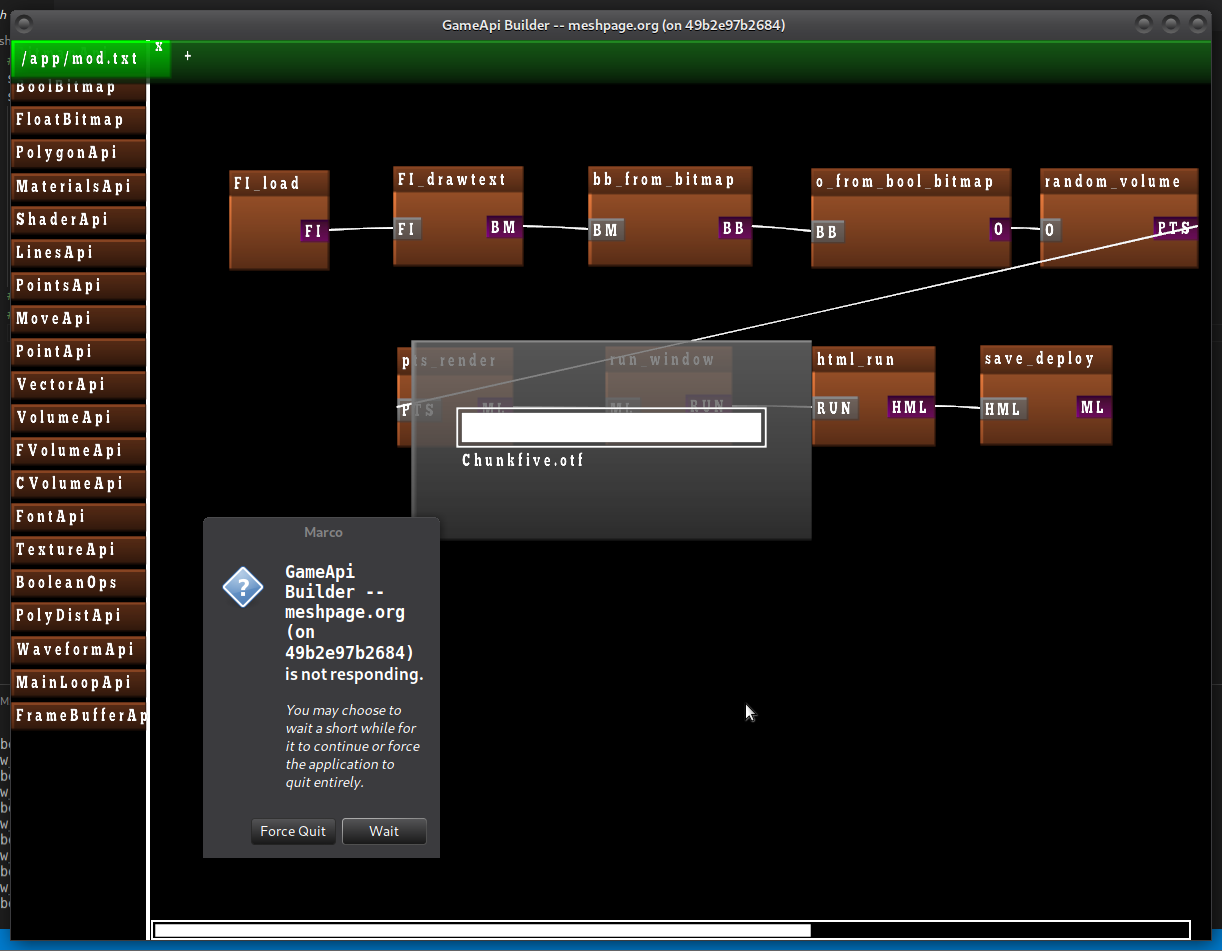Click the horizontal scrollbar at bottom

point(482,930)
